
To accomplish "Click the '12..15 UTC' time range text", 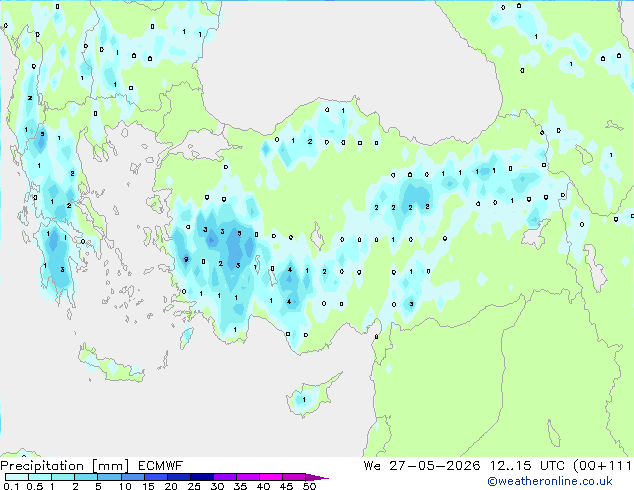I will [x=527, y=466].
